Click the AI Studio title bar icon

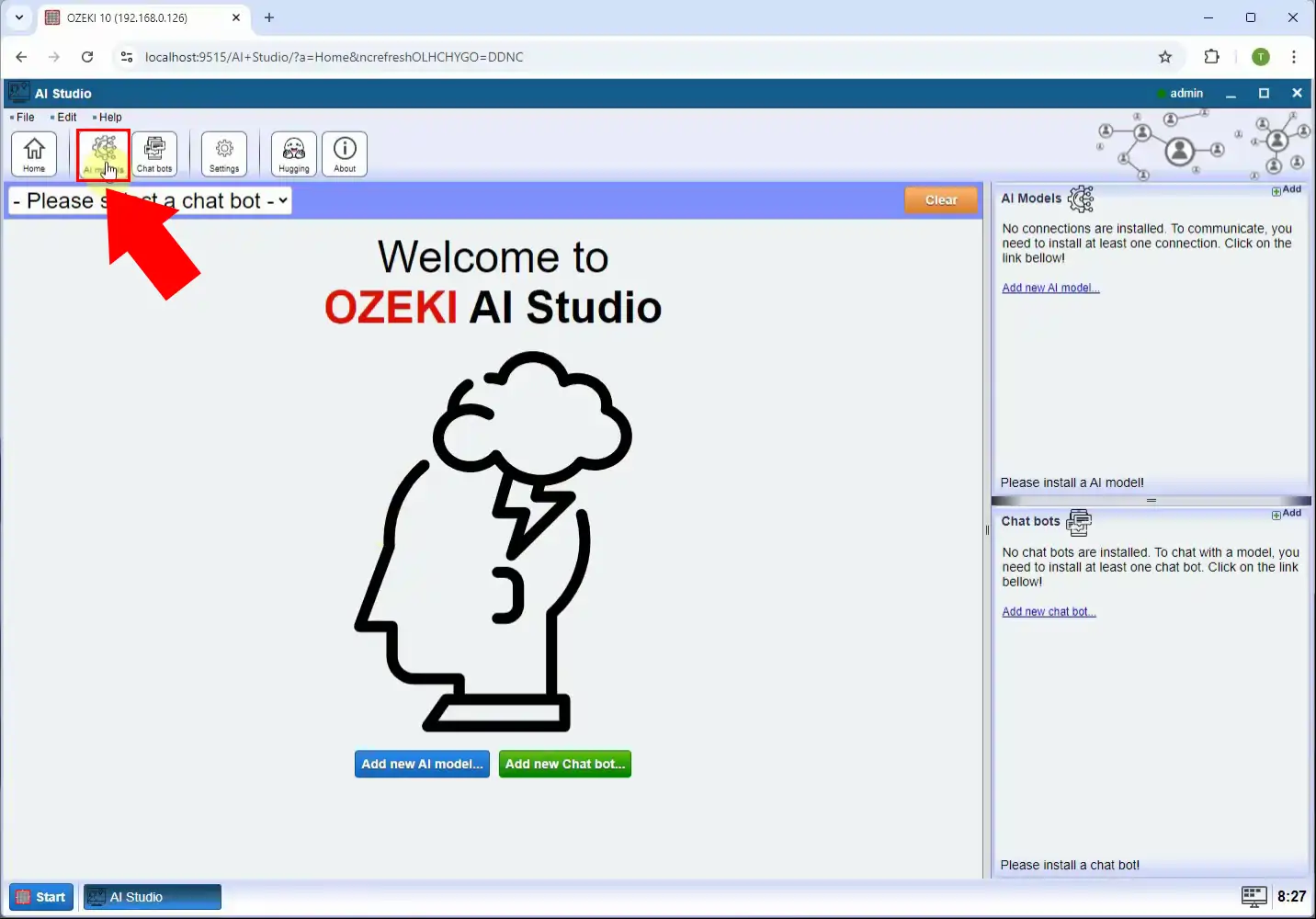18,93
